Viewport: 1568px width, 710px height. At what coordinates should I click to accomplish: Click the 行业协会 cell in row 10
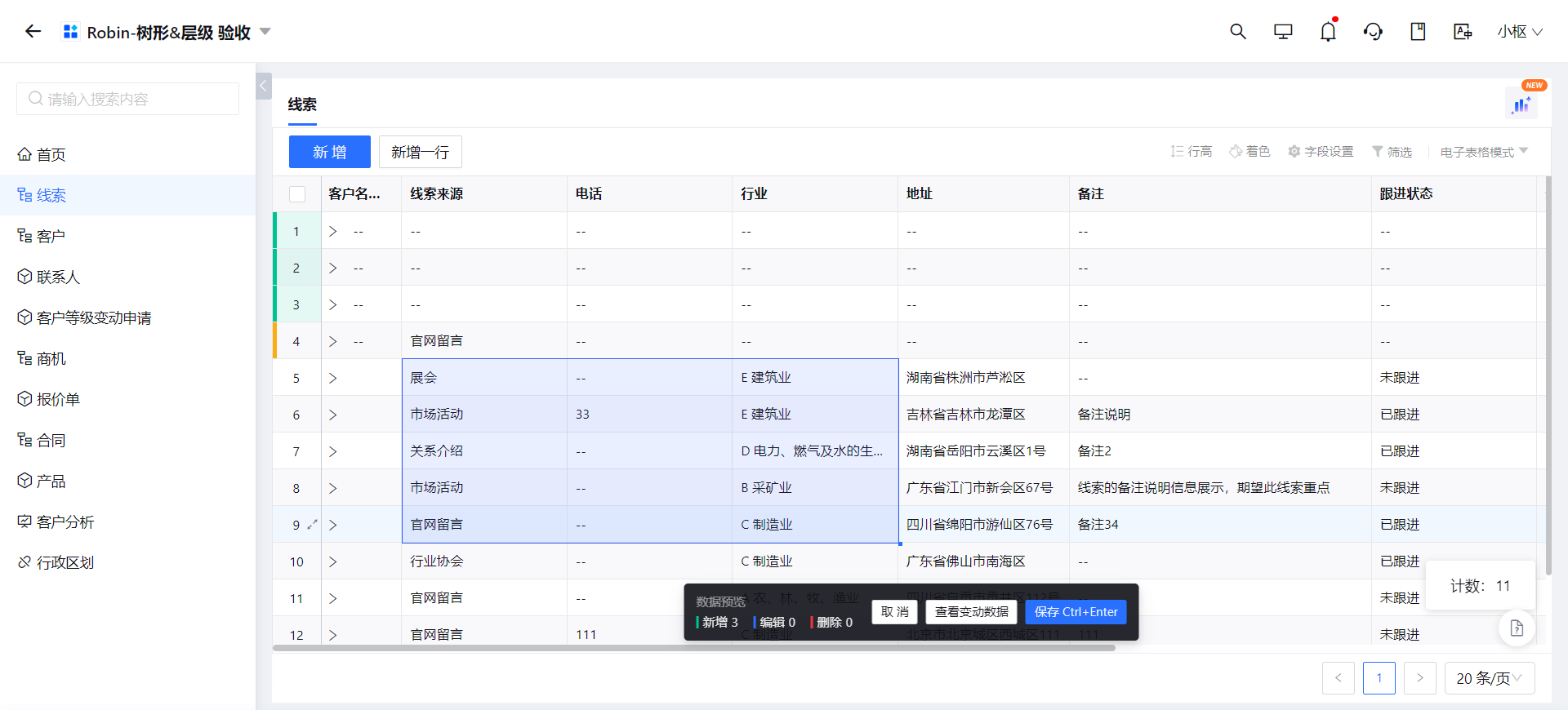(484, 561)
